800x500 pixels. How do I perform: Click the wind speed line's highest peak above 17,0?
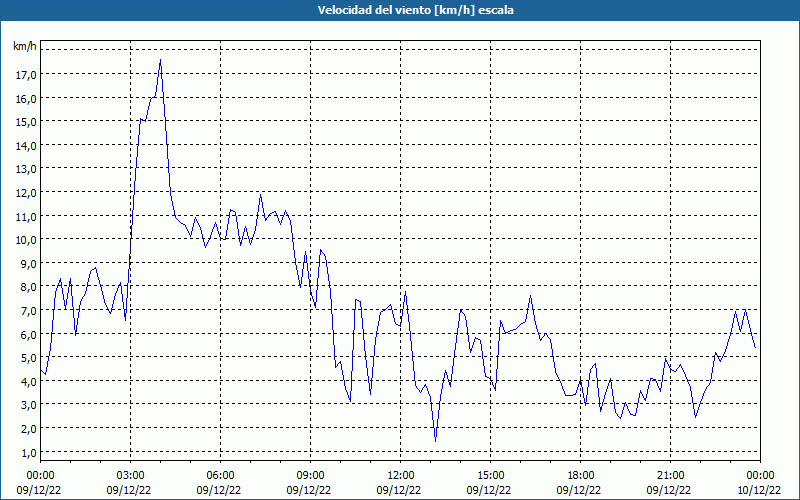(x=160, y=60)
